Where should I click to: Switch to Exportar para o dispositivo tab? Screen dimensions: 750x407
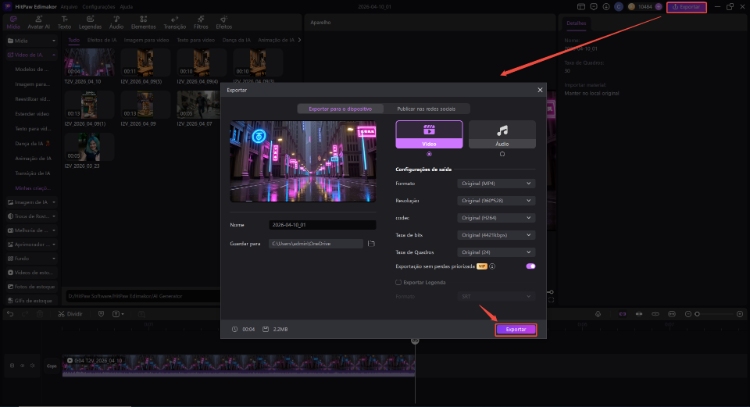click(x=340, y=109)
